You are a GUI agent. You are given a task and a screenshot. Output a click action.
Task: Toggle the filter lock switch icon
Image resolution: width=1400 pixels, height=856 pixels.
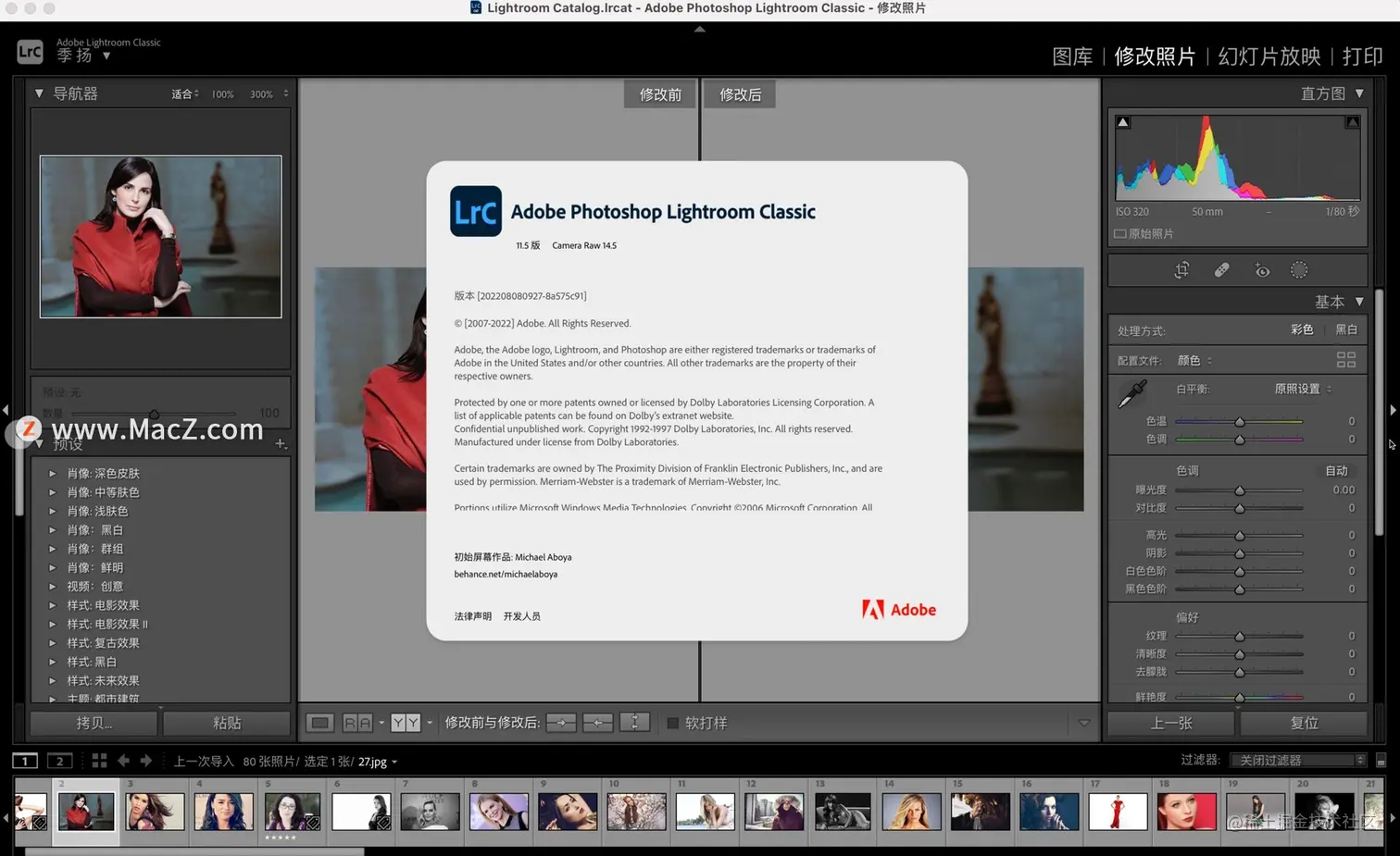coord(1381,761)
